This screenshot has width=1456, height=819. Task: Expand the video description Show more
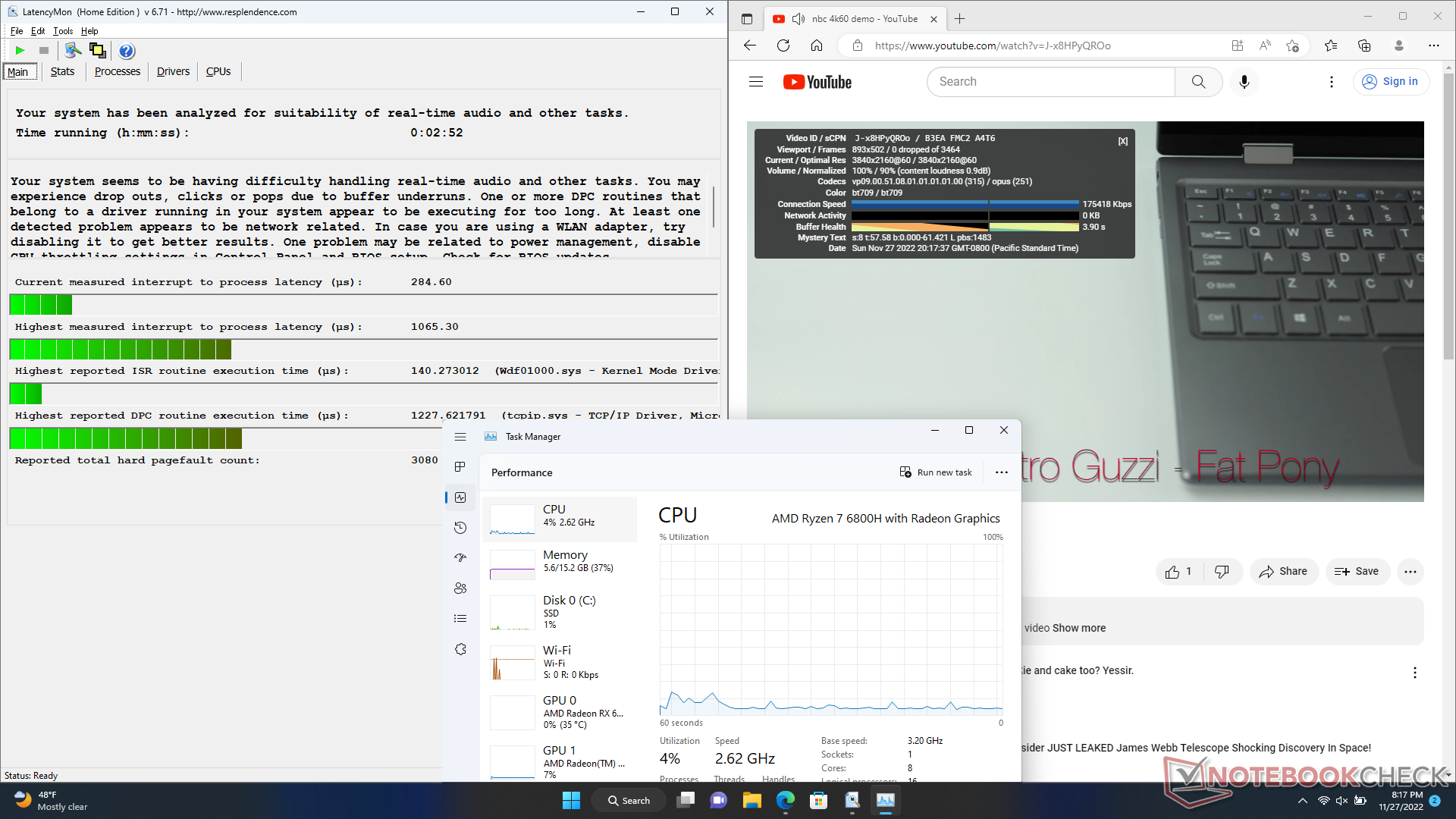1078,628
